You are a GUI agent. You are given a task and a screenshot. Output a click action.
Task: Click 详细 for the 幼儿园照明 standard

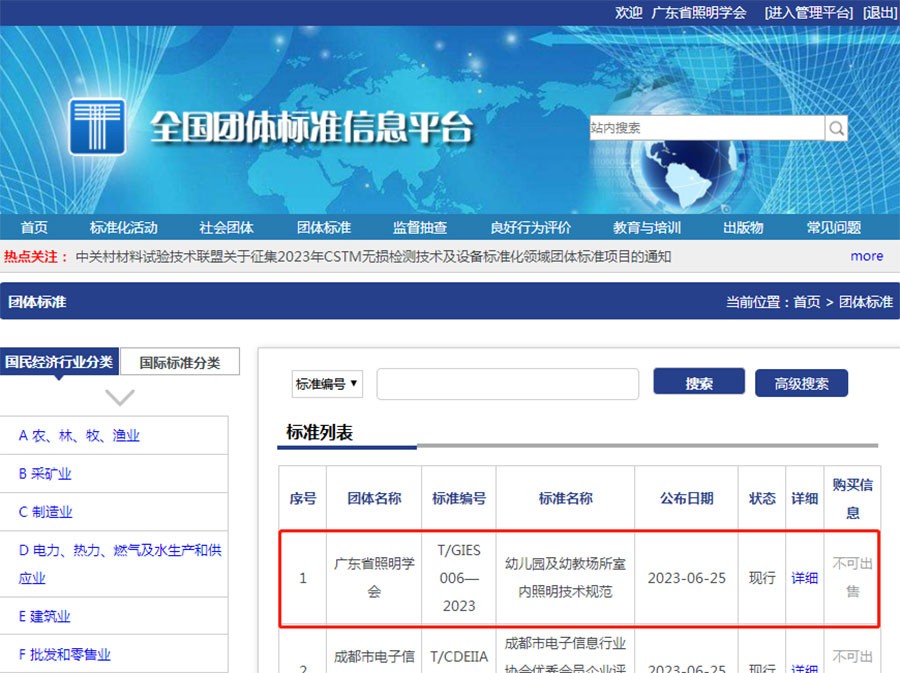coord(804,578)
